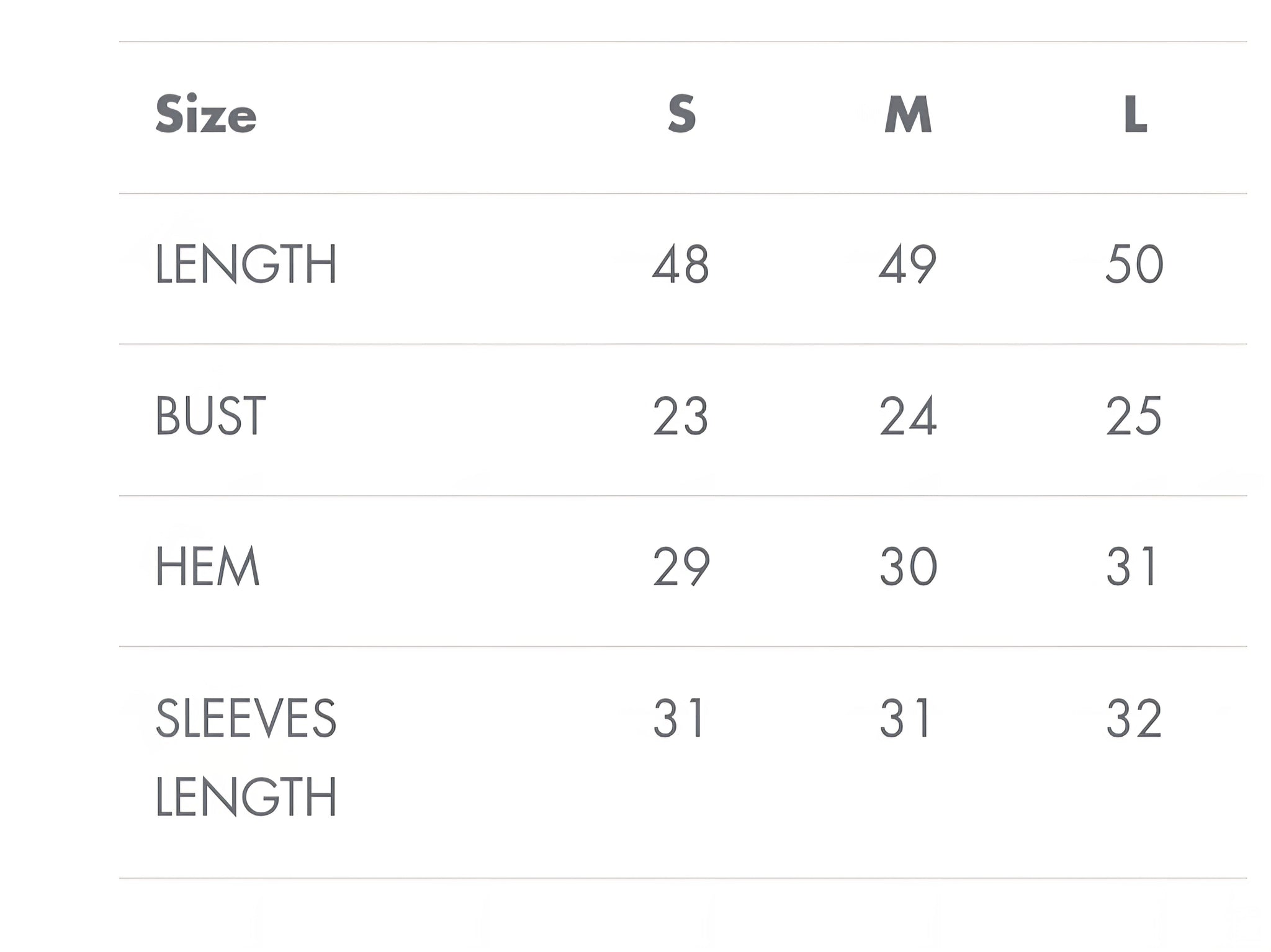Click hem value 30 for size M
This screenshot has height=952, width=1271.
[908, 567]
